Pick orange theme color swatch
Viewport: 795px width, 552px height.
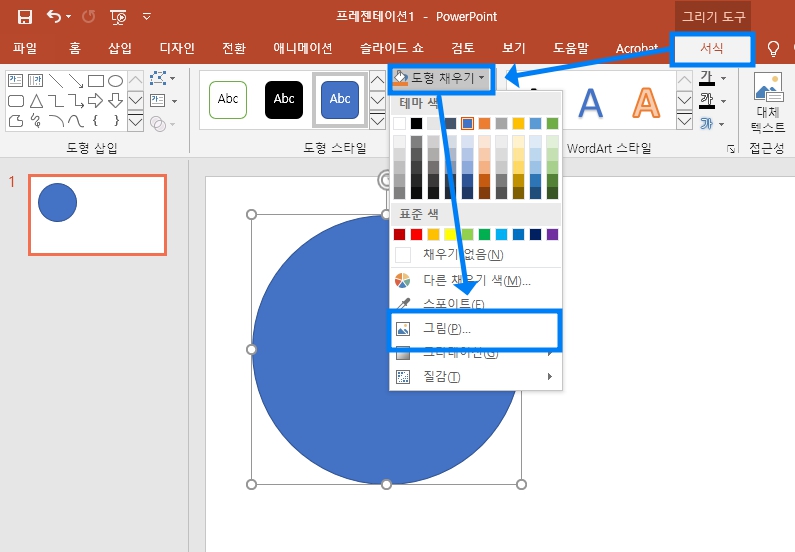point(484,123)
